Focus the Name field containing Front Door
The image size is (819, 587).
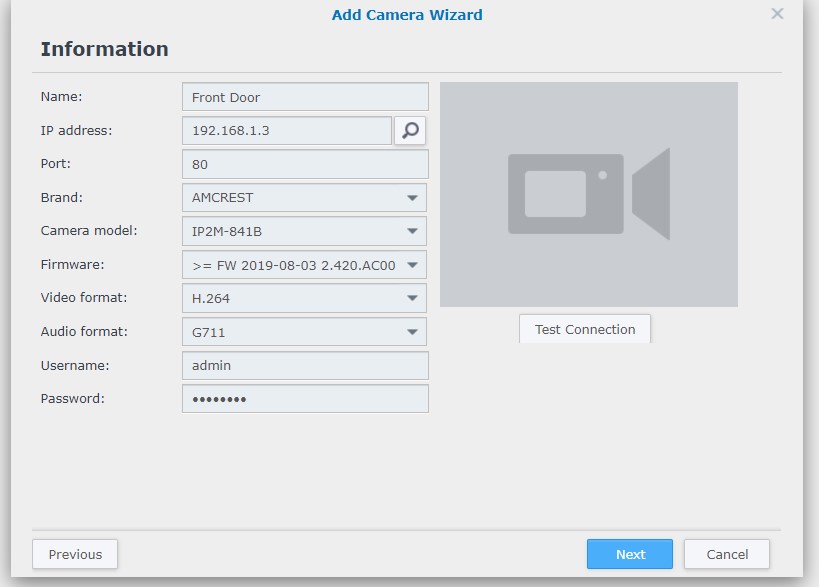tap(306, 97)
